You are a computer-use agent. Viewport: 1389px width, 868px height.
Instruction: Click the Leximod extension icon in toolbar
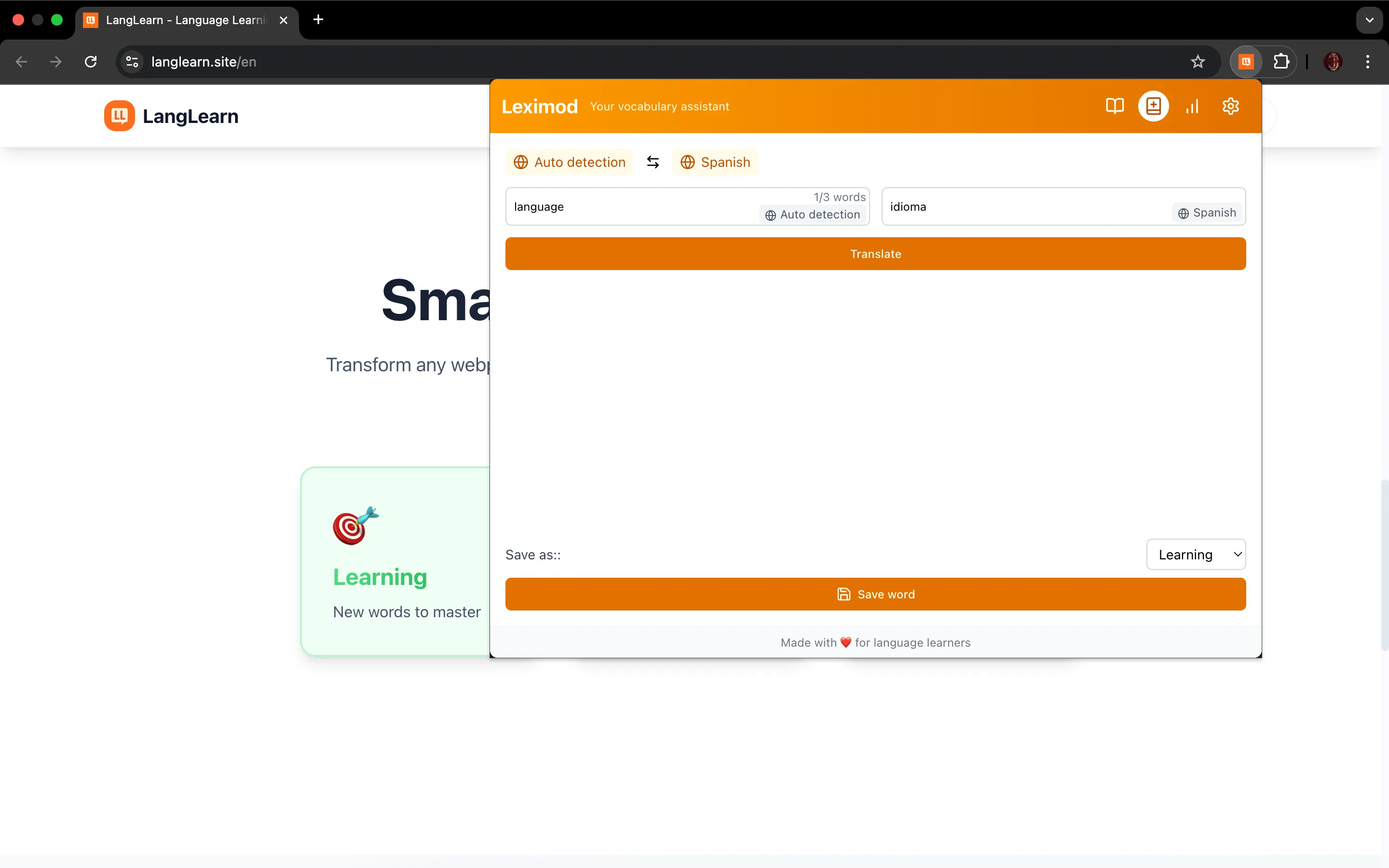point(1245,61)
